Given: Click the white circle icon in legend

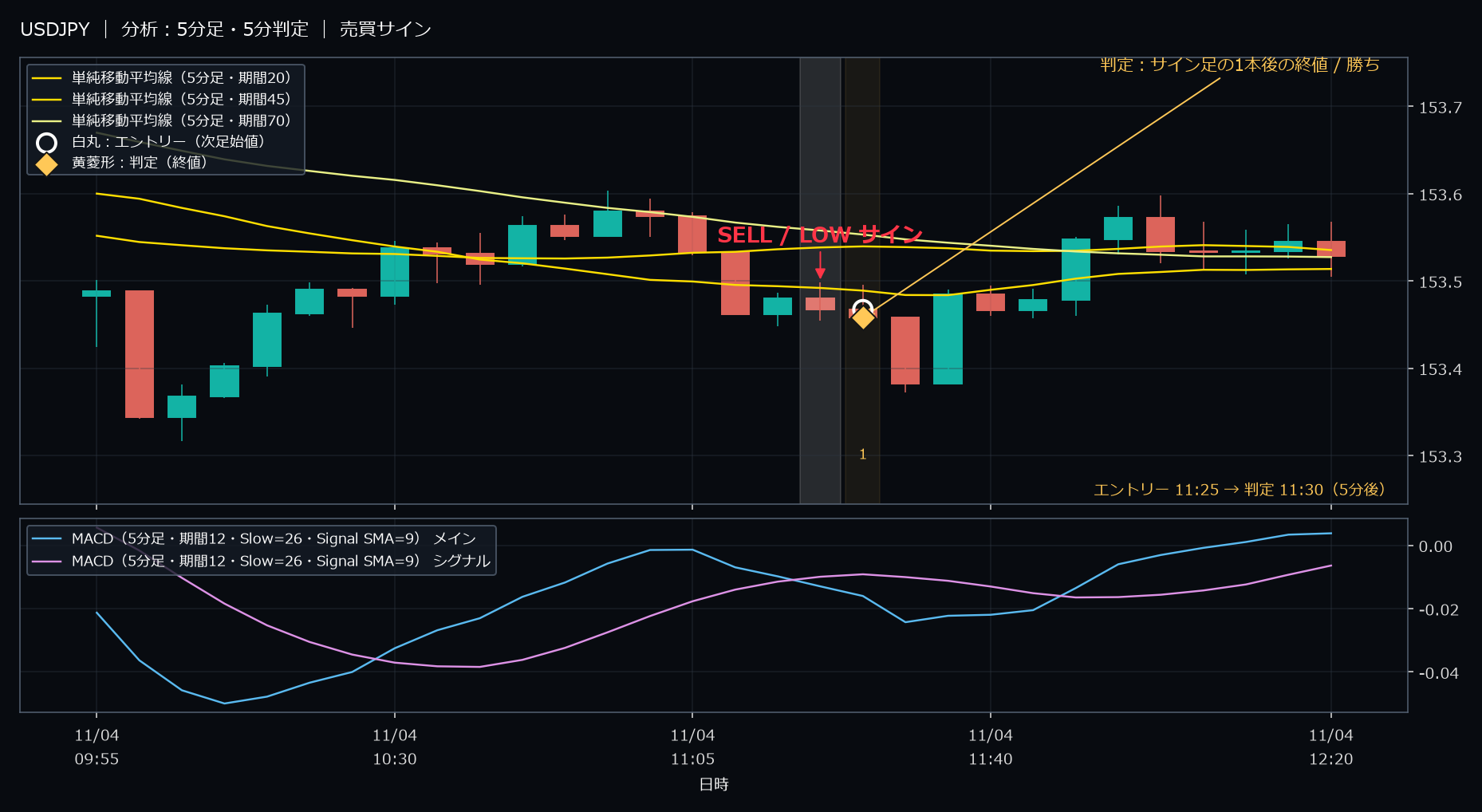Looking at the screenshot, I should 47,143.
